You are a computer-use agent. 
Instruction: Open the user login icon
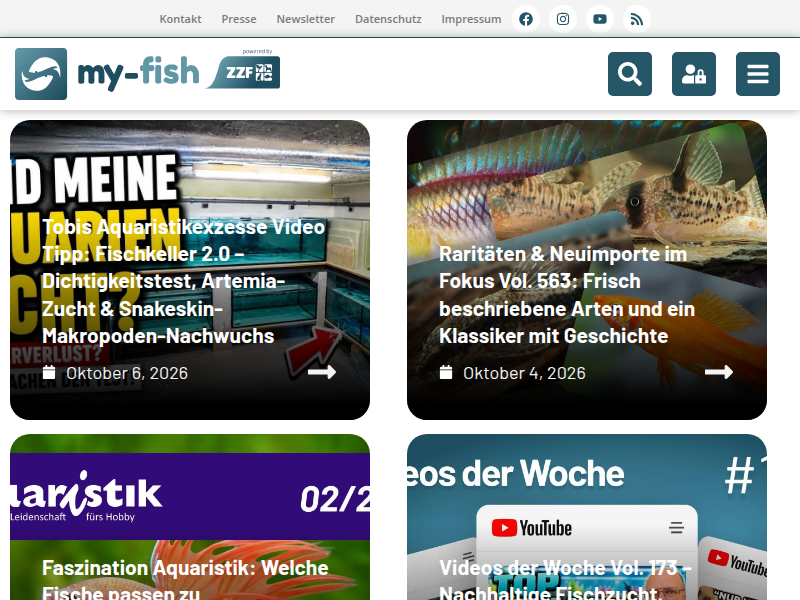coord(694,74)
